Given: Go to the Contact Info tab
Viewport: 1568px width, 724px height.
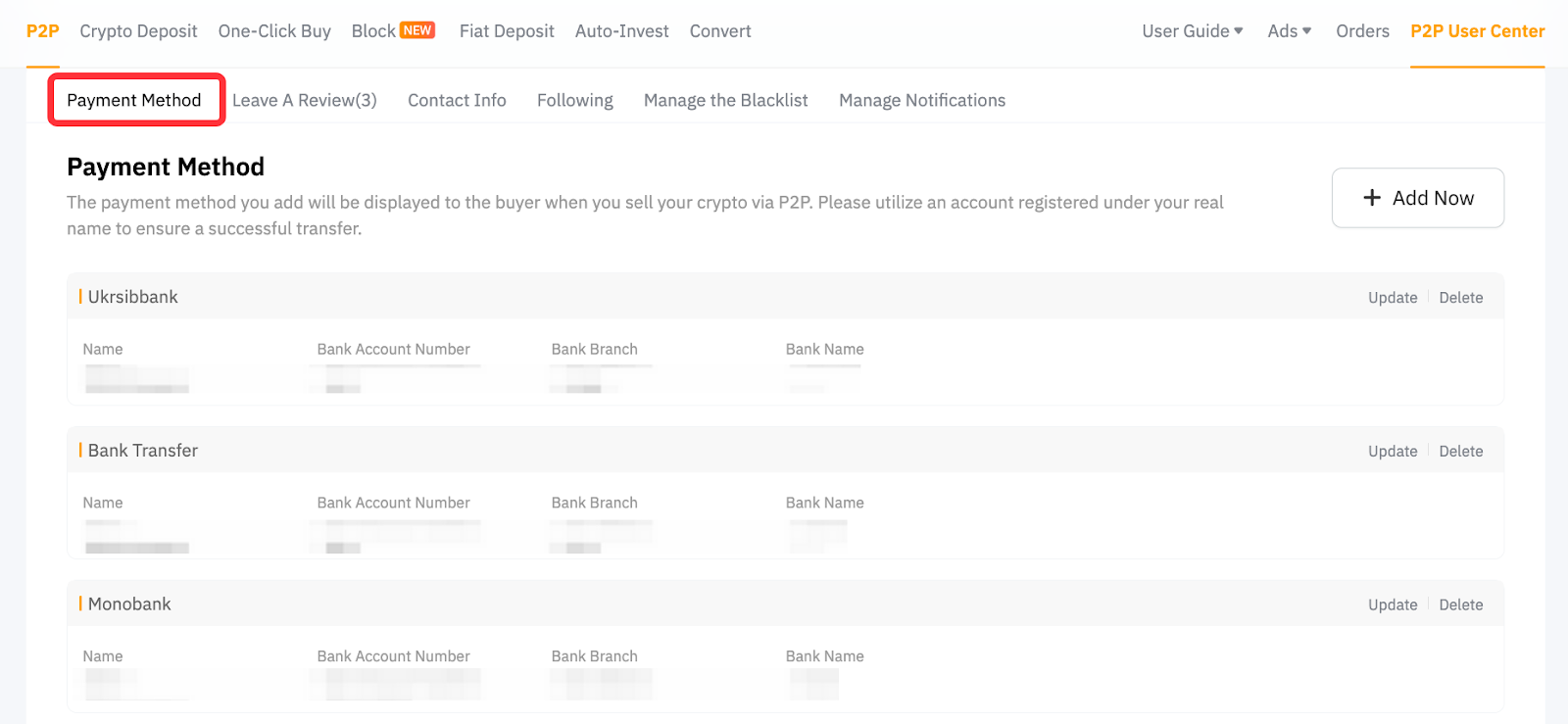Looking at the screenshot, I should [457, 100].
